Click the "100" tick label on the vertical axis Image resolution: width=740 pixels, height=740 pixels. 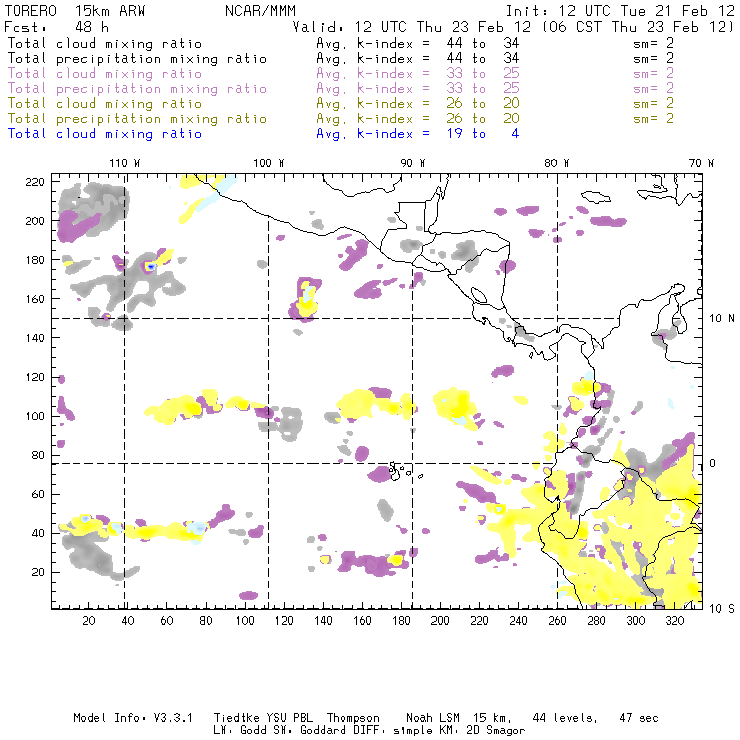tap(35, 416)
